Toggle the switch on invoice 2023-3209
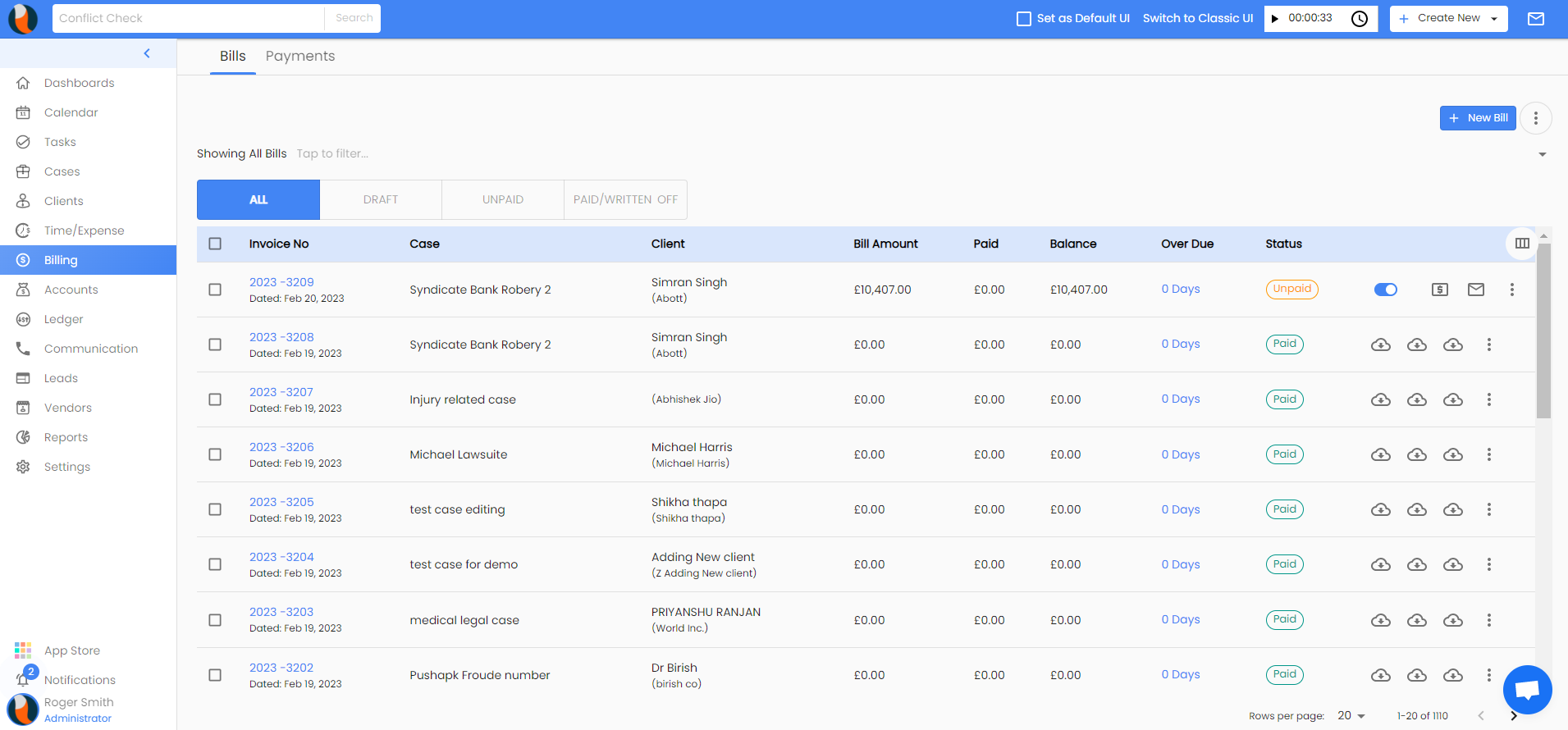 click(1385, 290)
